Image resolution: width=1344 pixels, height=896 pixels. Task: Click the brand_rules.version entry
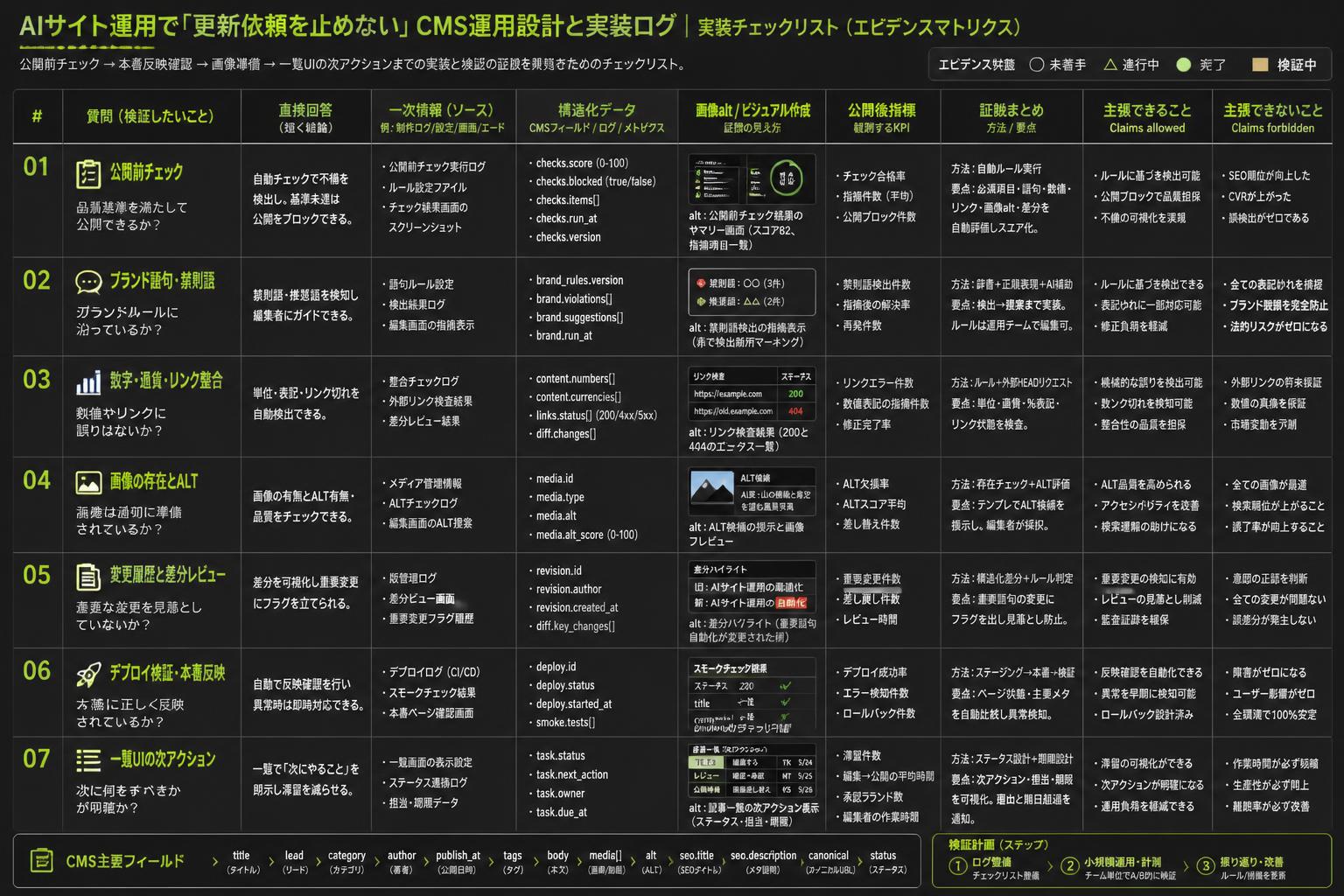click(579, 280)
